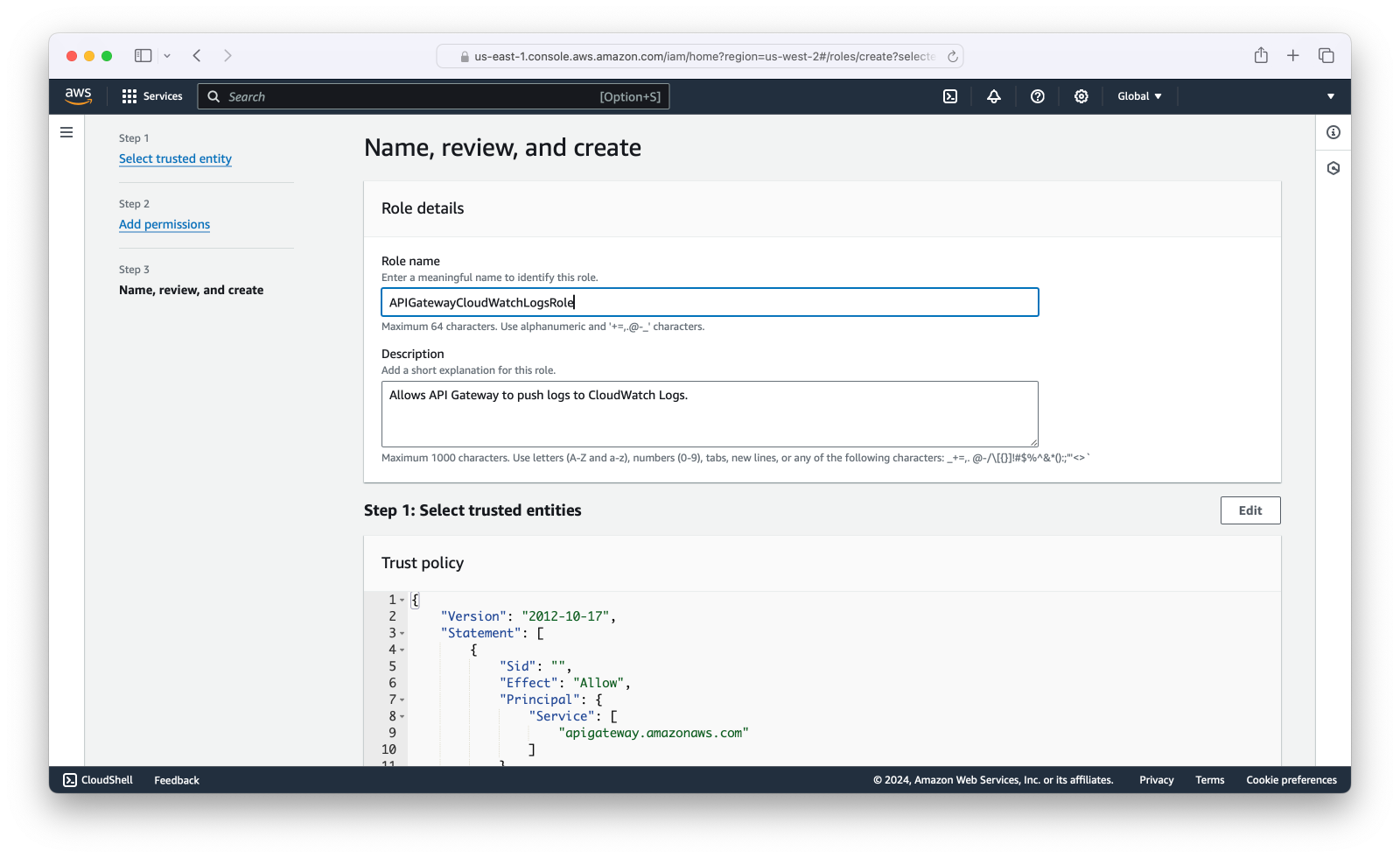Screen dimensions: 1400x858
Task: Go to Add permissions step
Action: pos(164,224)
